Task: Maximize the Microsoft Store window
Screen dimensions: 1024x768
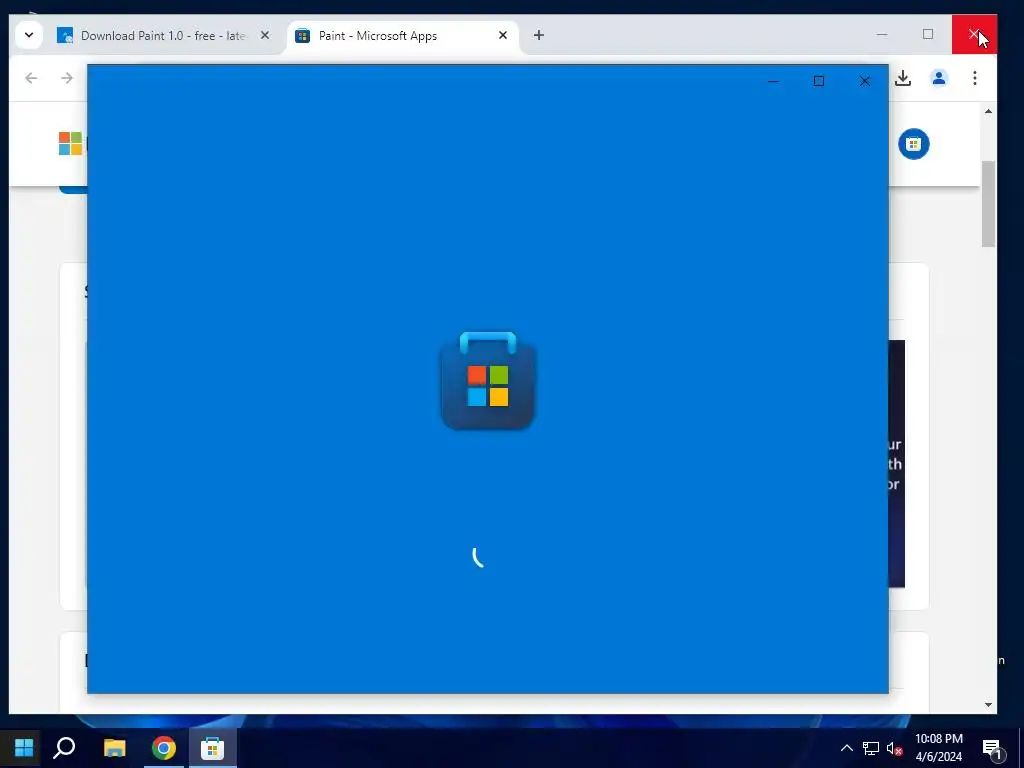Action: 819,81
